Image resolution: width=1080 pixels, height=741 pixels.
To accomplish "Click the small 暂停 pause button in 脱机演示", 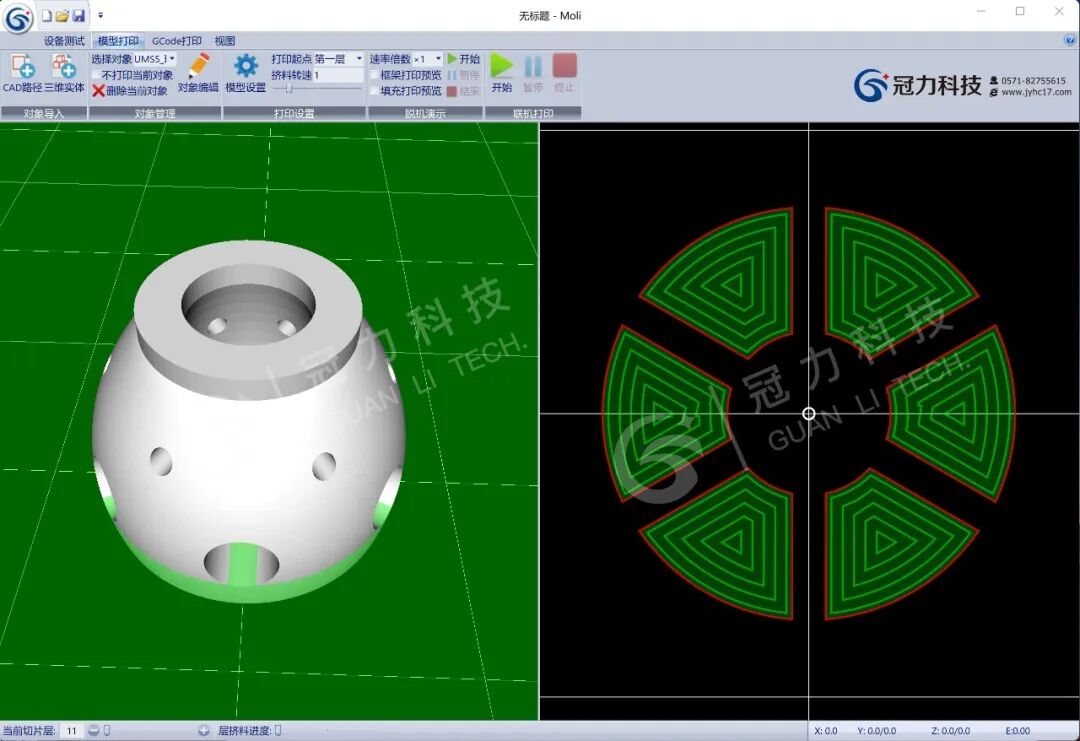I will click(464, 75).
